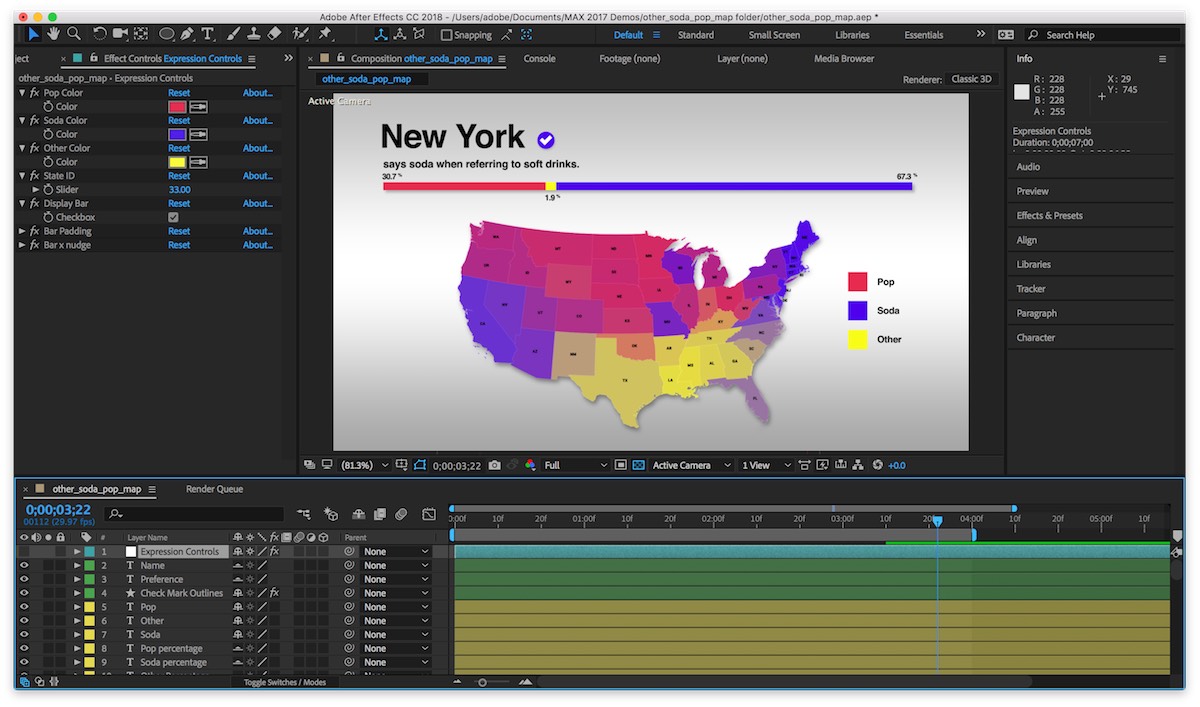The image size is (1200, 707).
Task: Enable the Snapping checkbox
Action: point(447,35)
